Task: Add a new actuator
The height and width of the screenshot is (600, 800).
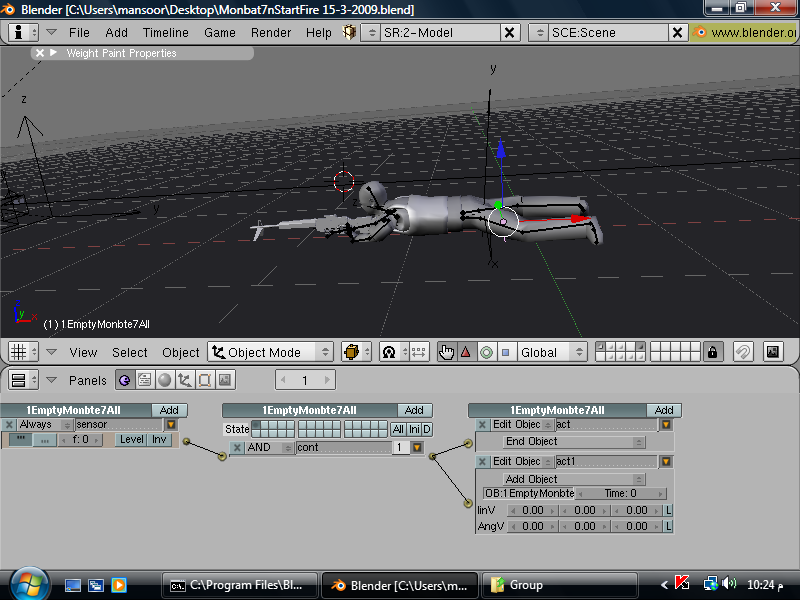Action: point(664,410)
